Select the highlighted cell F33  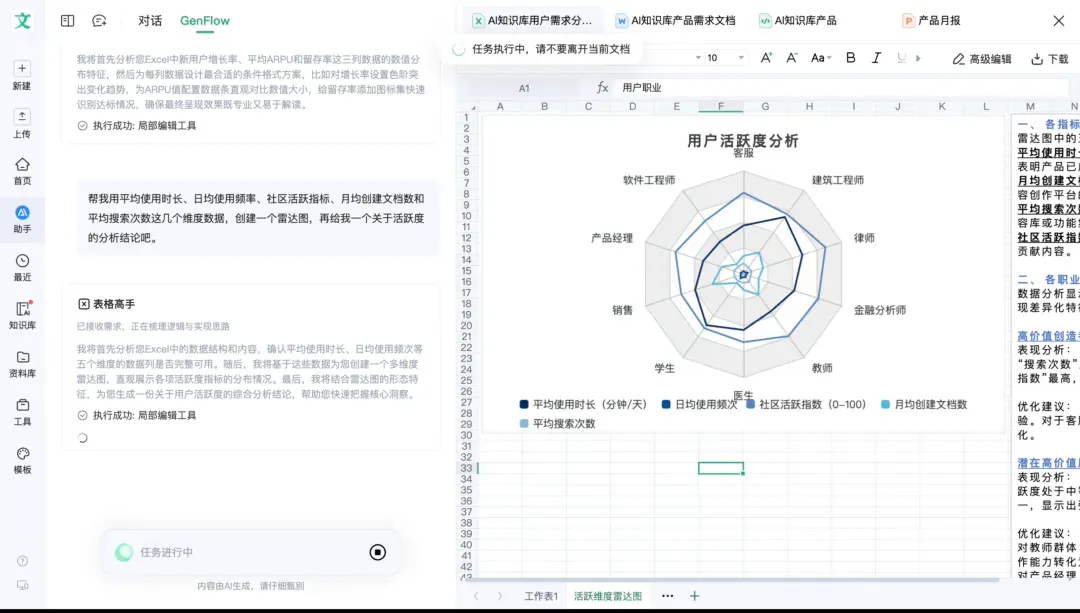point(720,468)
